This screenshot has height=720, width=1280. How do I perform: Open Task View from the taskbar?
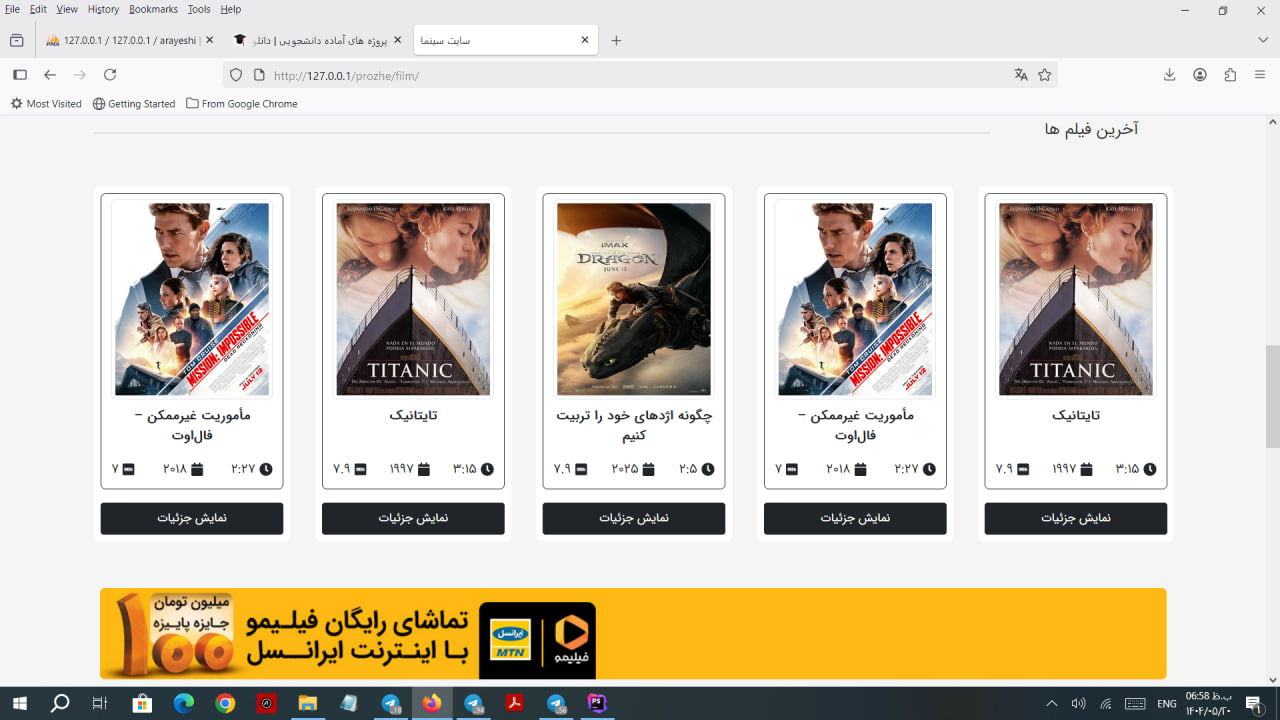100,704
